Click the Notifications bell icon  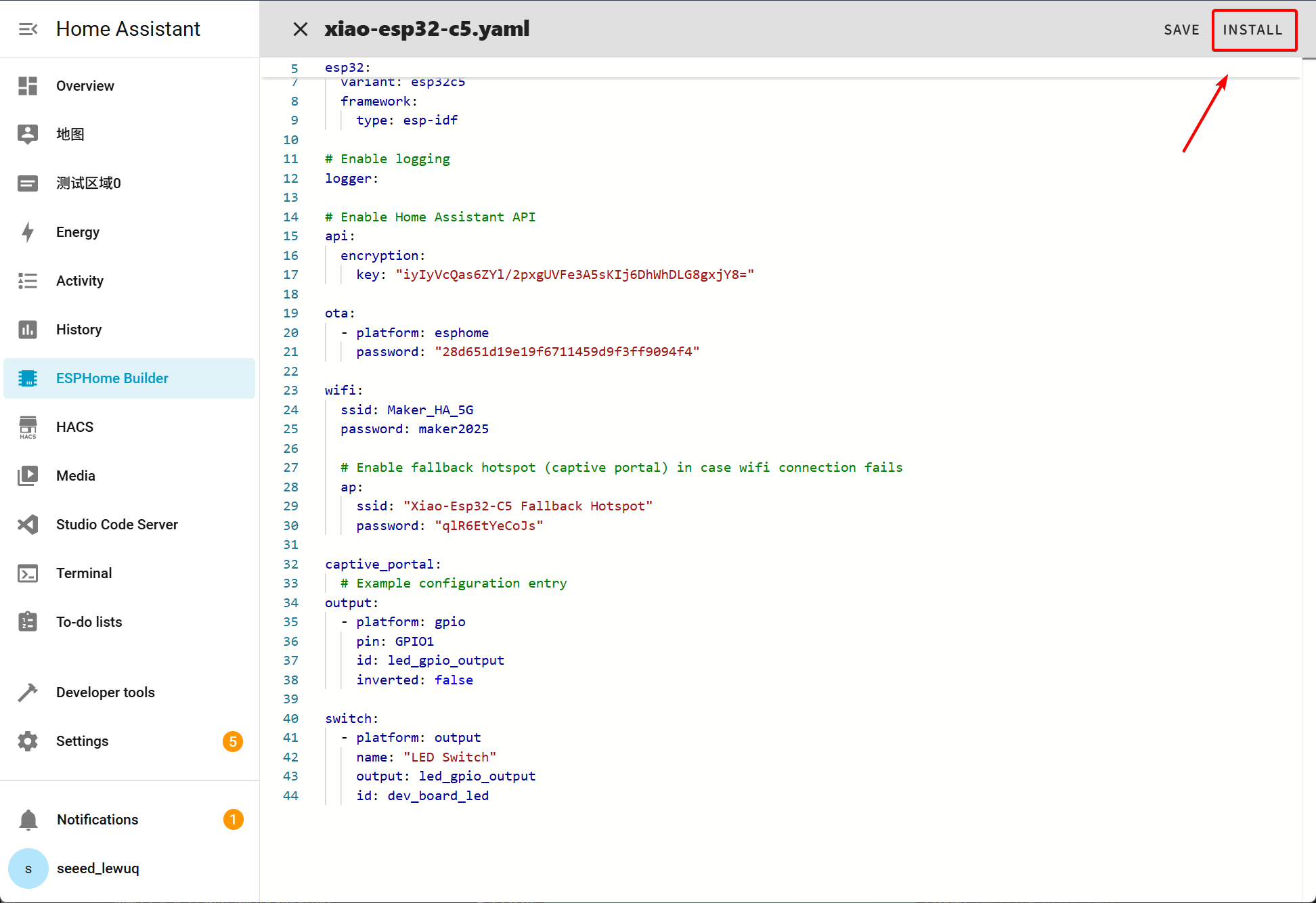[x=28, y=820]
